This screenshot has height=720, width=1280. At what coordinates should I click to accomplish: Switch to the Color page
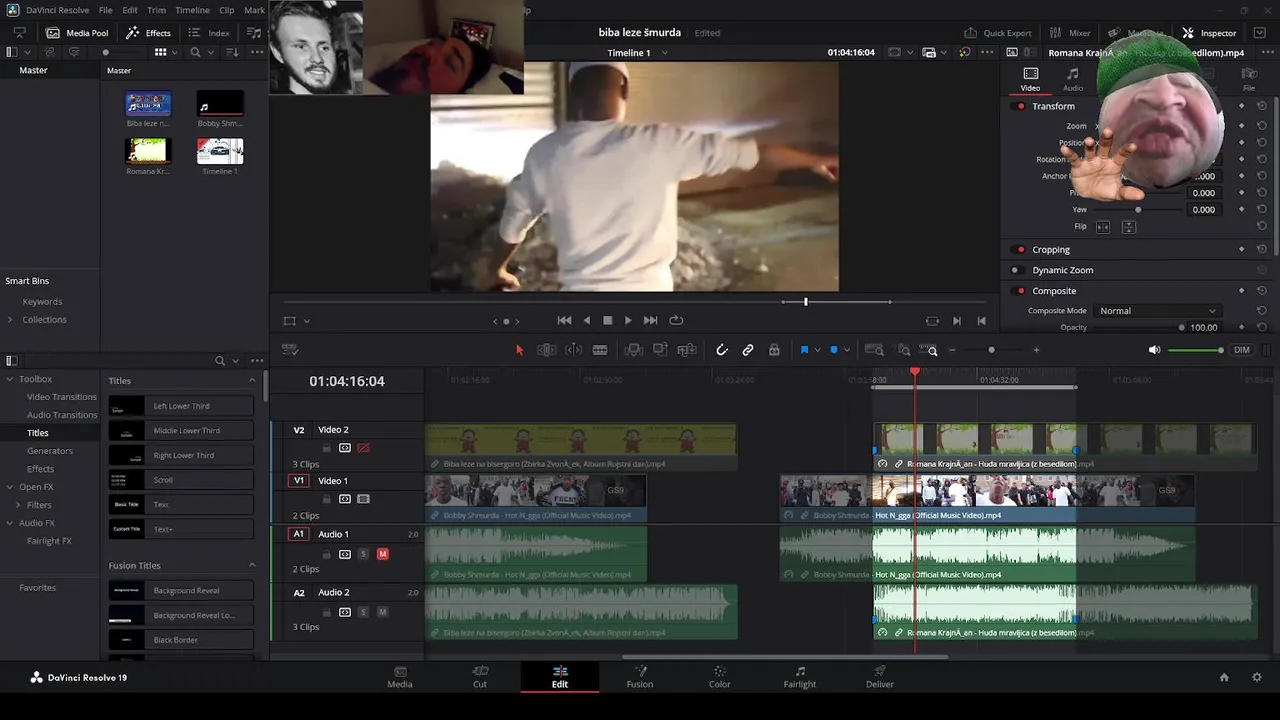tap(720, 677)
